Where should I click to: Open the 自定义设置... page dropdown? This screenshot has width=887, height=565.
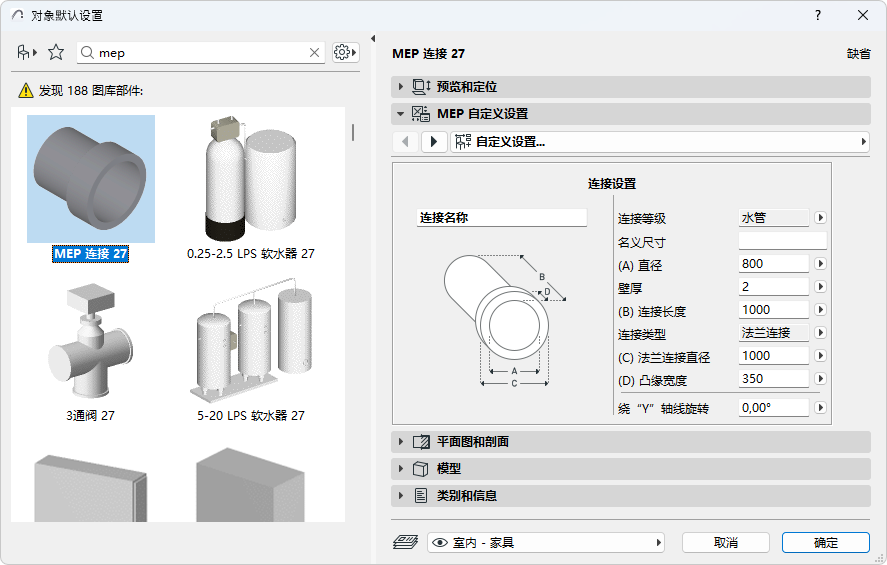tap(660, 141)
